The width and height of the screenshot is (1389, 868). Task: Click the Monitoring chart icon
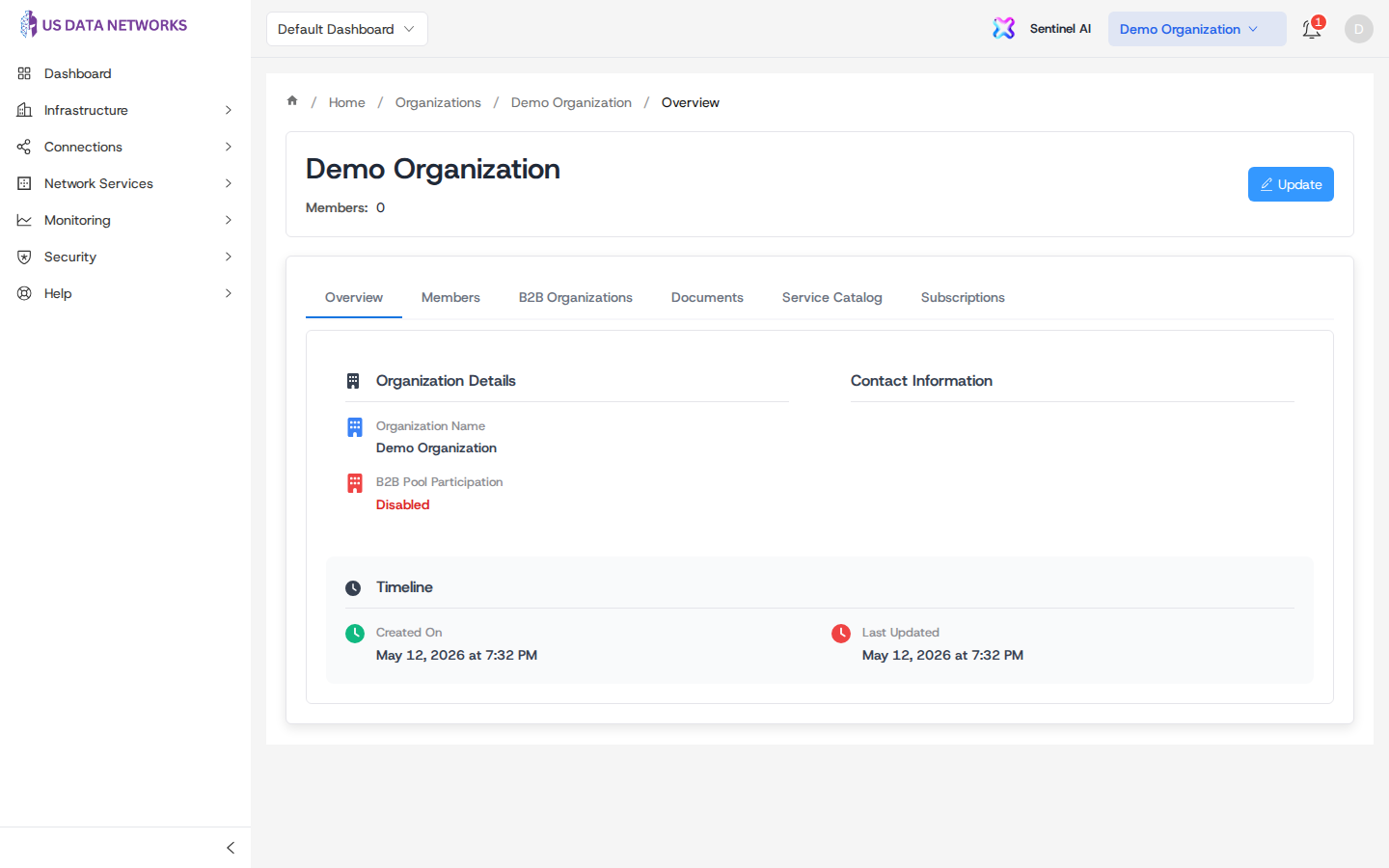24,220
